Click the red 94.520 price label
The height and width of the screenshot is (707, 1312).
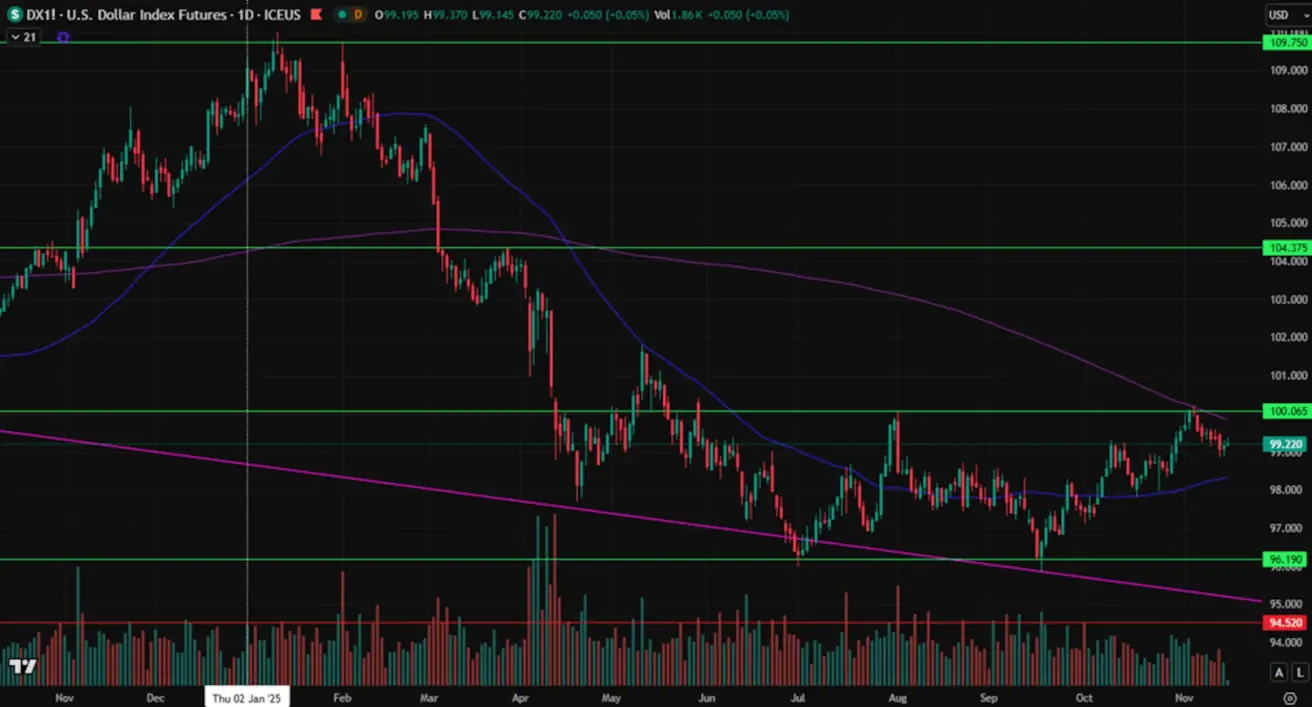[x=1286, y=623]
